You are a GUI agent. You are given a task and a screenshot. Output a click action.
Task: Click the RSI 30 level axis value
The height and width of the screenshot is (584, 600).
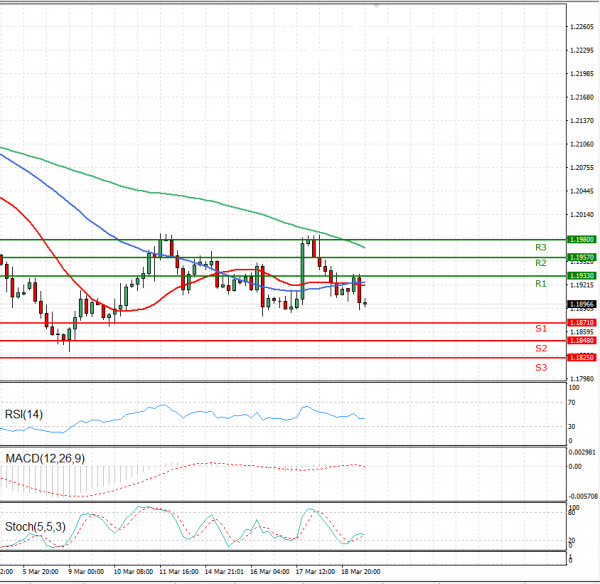(x=572, y=426)
